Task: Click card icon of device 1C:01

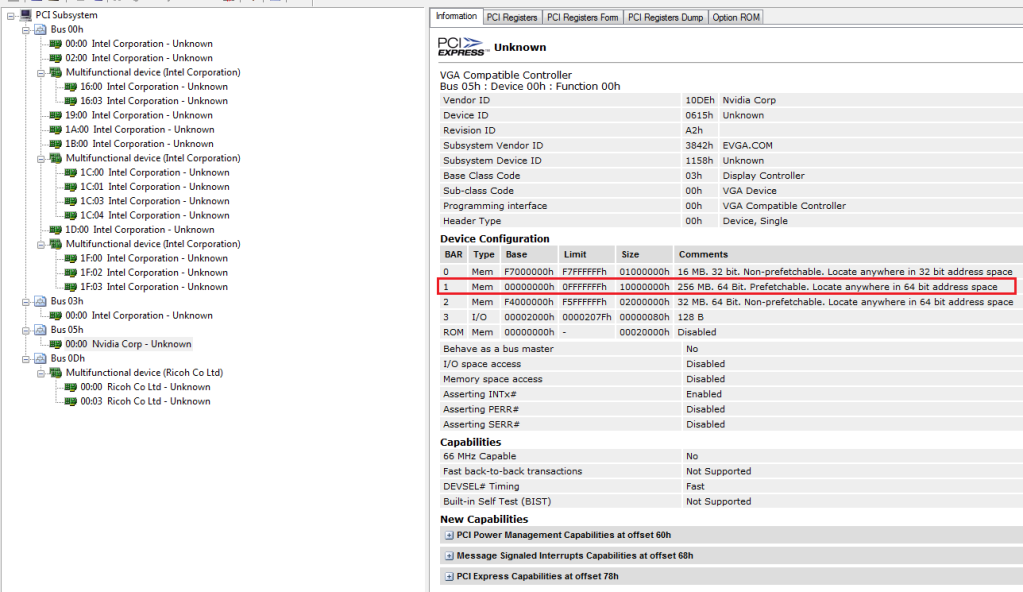Action: click(x=70, y=187)
